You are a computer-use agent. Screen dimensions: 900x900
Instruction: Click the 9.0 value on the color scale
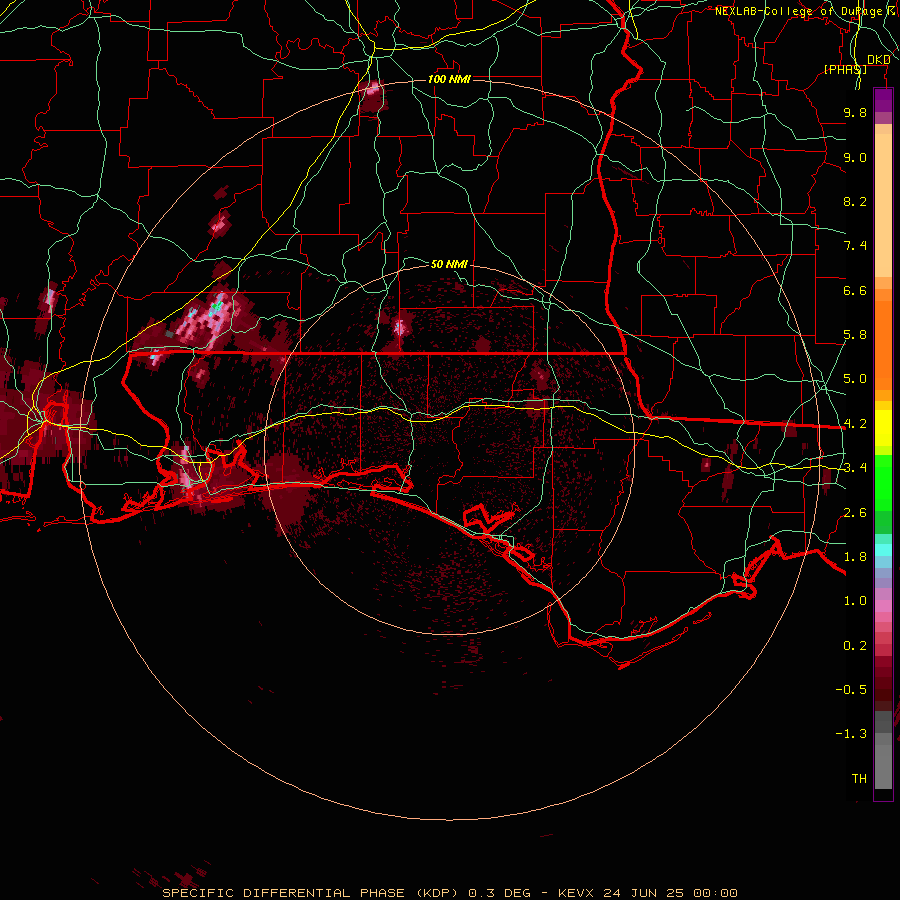click(855, 157)
